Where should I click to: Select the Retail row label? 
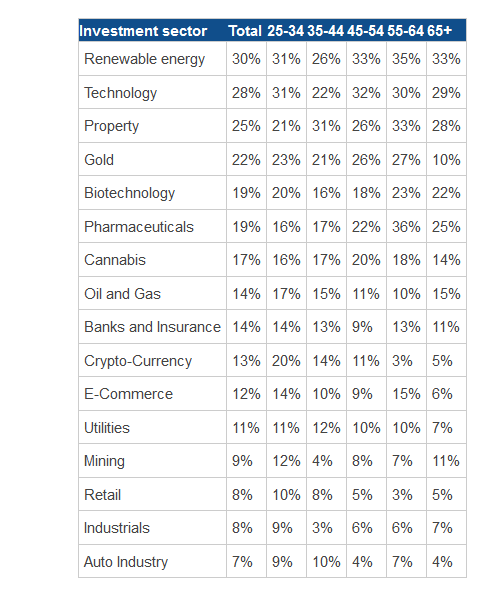pos(102,495)
